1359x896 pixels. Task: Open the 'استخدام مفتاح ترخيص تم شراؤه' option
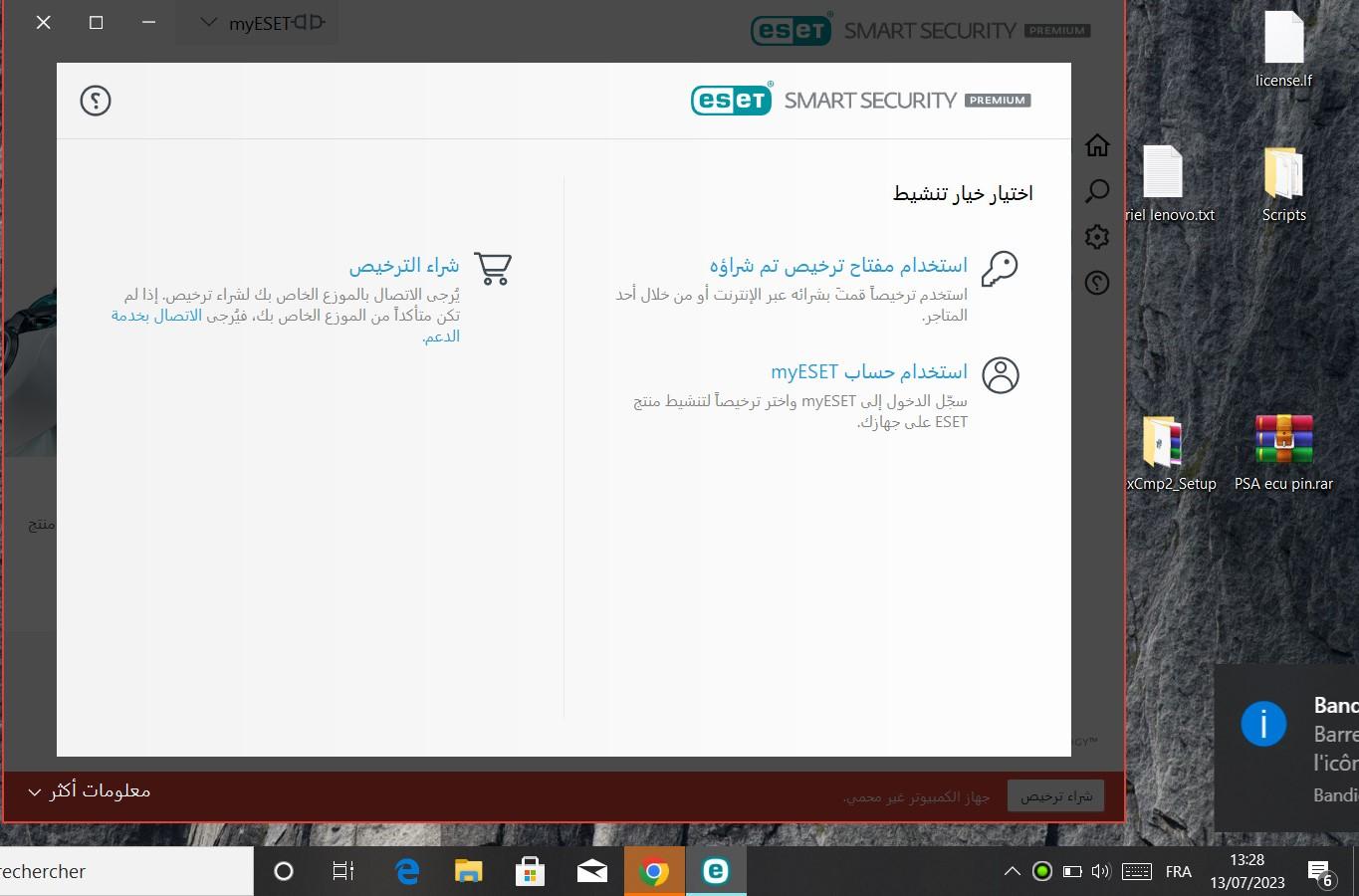point(838,266)
